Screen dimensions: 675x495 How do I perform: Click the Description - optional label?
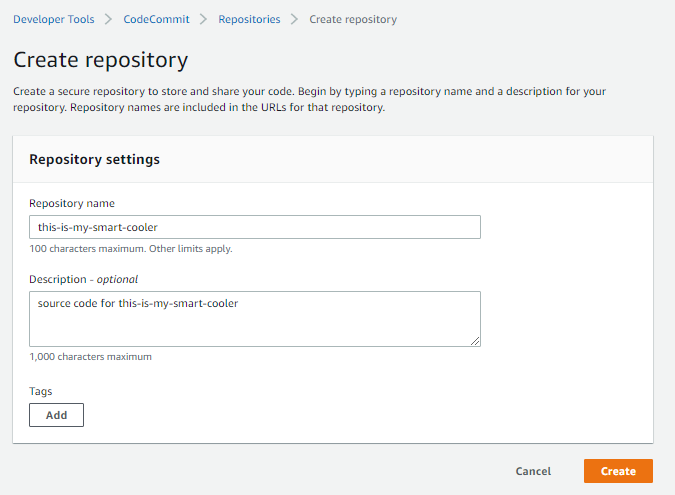(x=84, y=279)
